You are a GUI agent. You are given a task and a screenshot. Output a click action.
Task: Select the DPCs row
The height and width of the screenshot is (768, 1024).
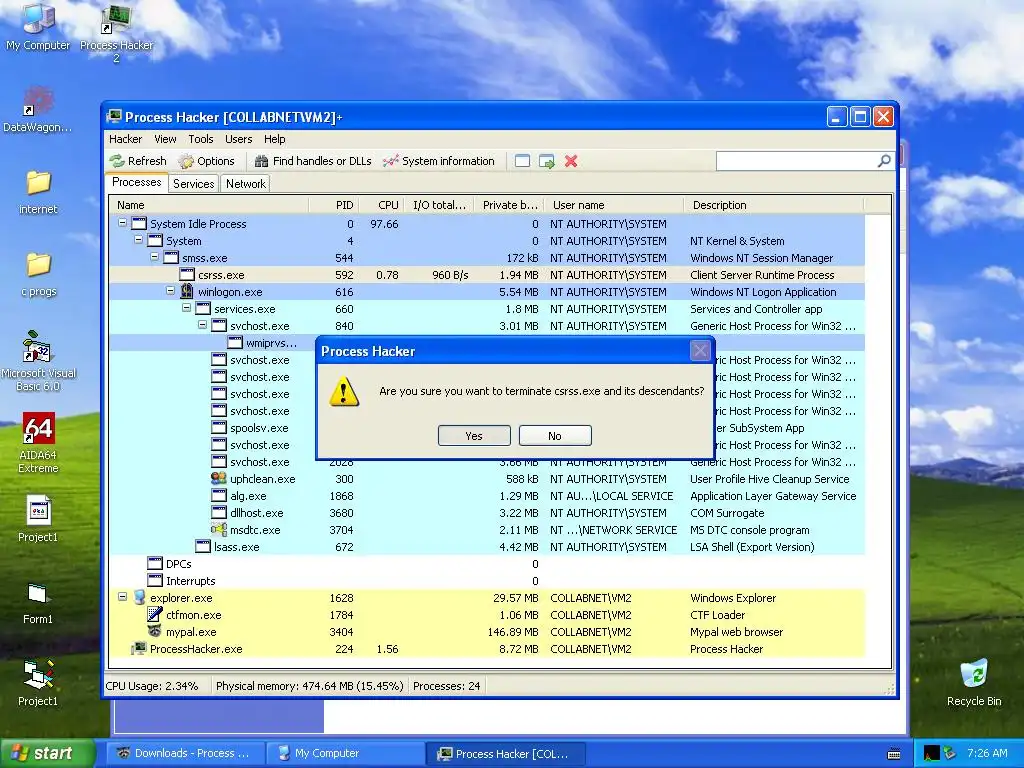(487, 564)
